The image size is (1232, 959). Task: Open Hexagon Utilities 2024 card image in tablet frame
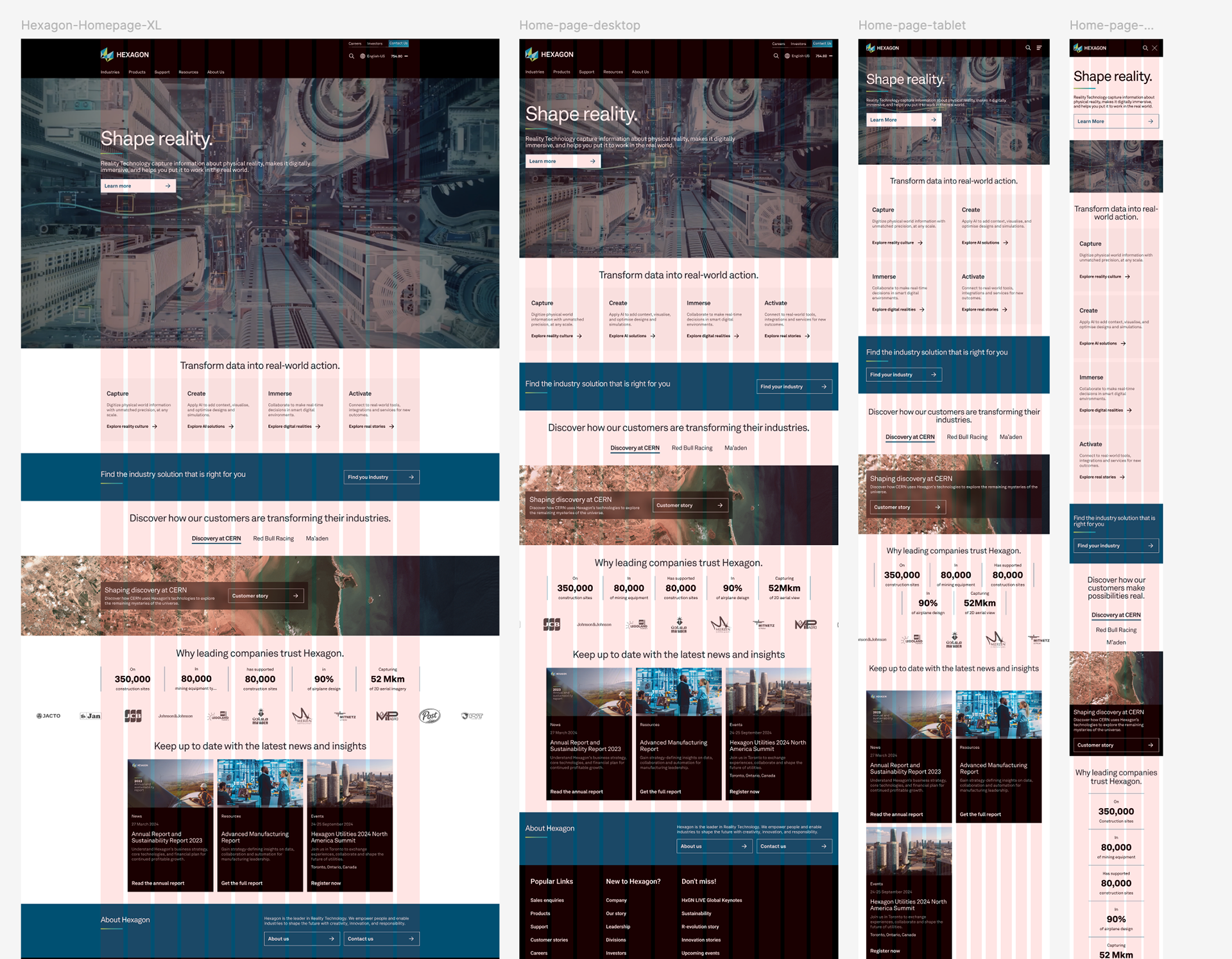[x=909, y=851]
